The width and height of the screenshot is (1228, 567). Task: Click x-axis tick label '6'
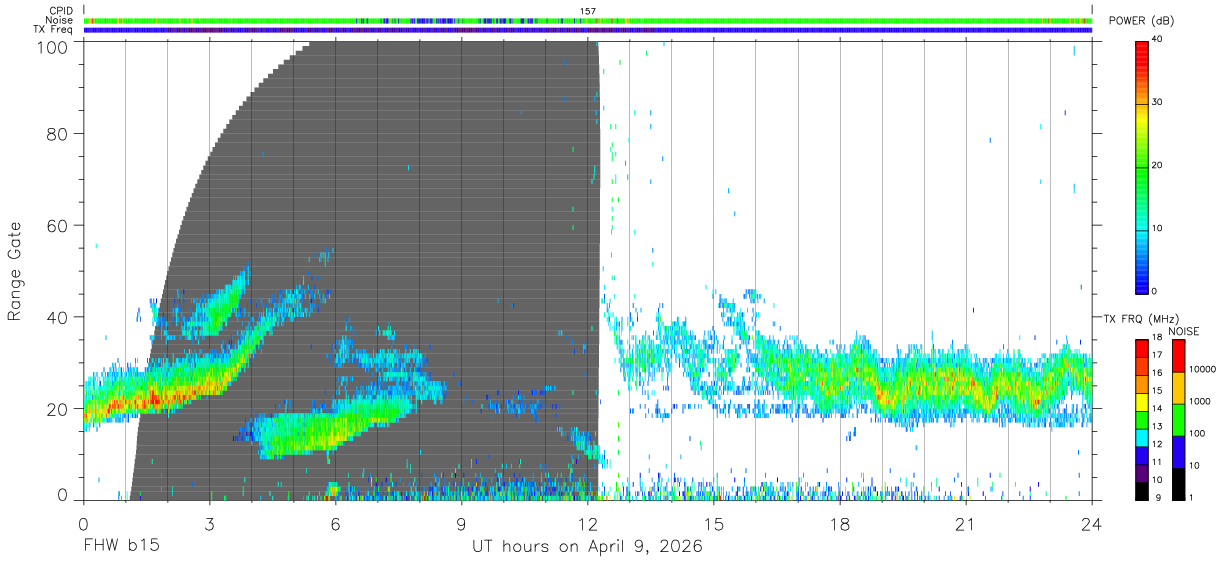coord(335,523)
